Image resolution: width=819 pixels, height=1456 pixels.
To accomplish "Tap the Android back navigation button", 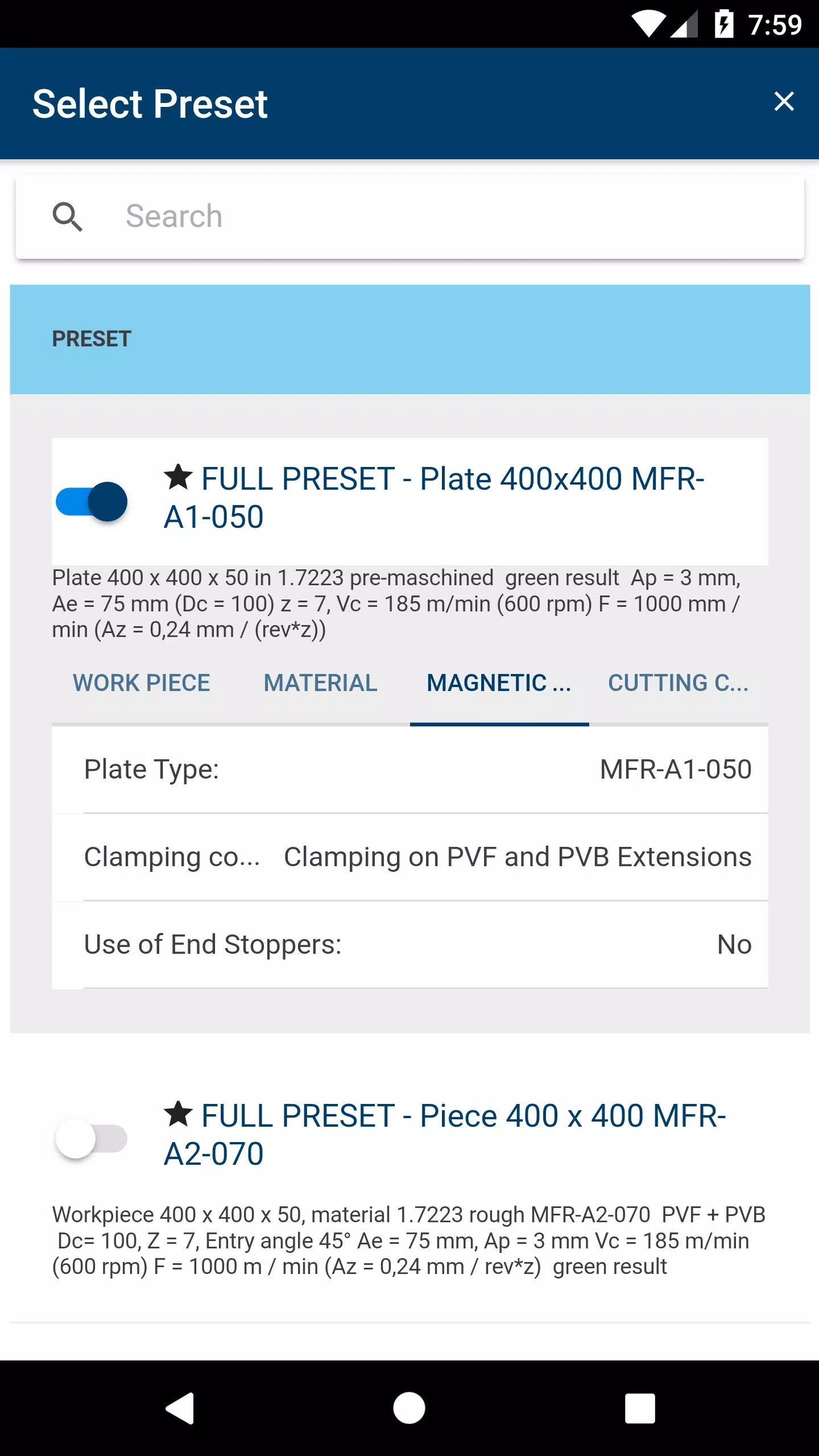I will pos(180,1408).
